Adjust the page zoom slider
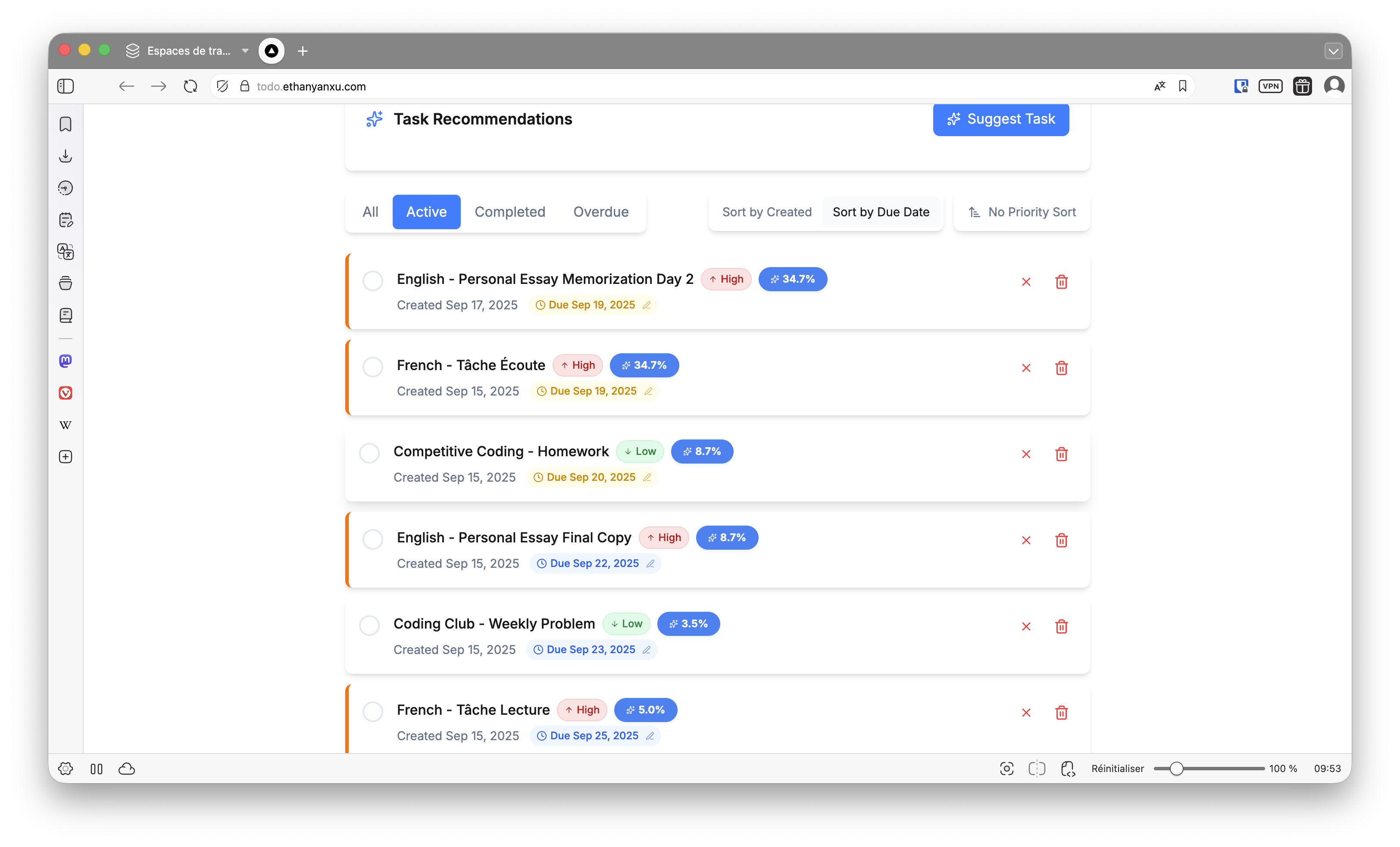 pos(1177,769)
